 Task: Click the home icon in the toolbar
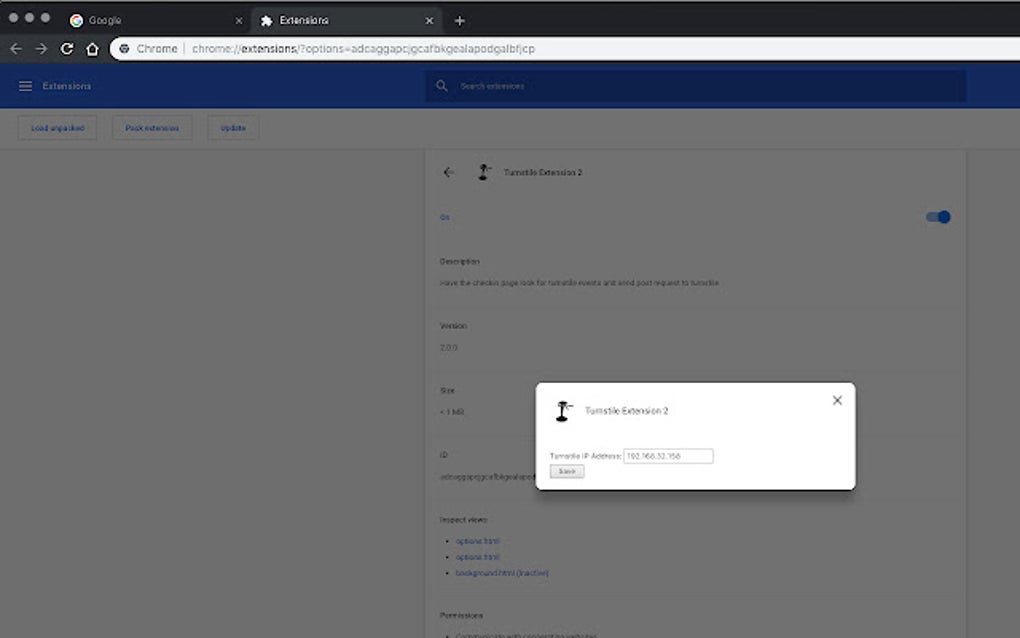point(91,47)
